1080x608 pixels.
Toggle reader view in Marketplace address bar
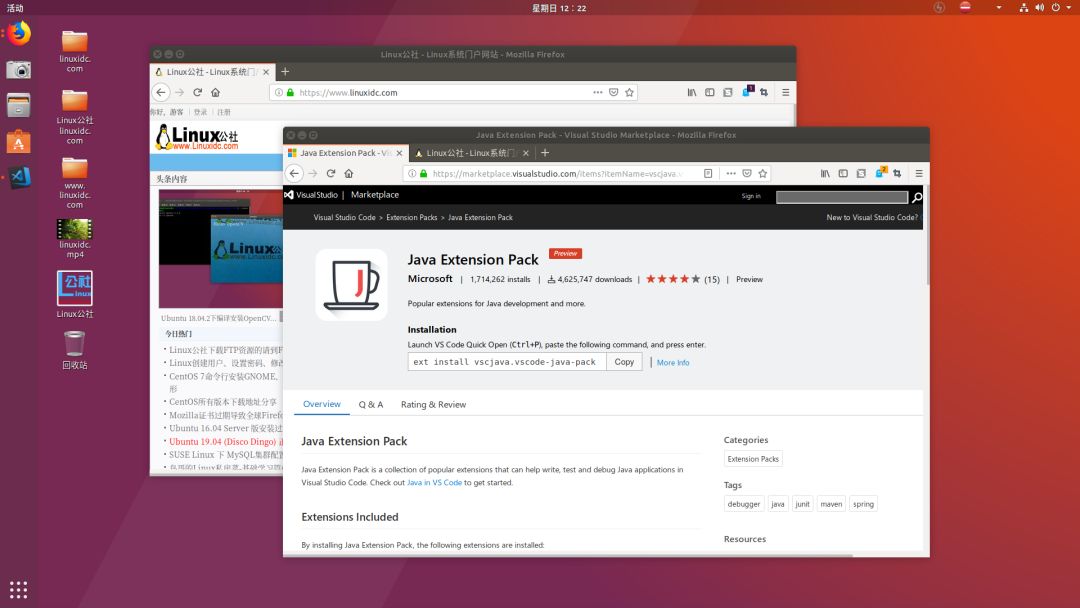tap(708, 174)
